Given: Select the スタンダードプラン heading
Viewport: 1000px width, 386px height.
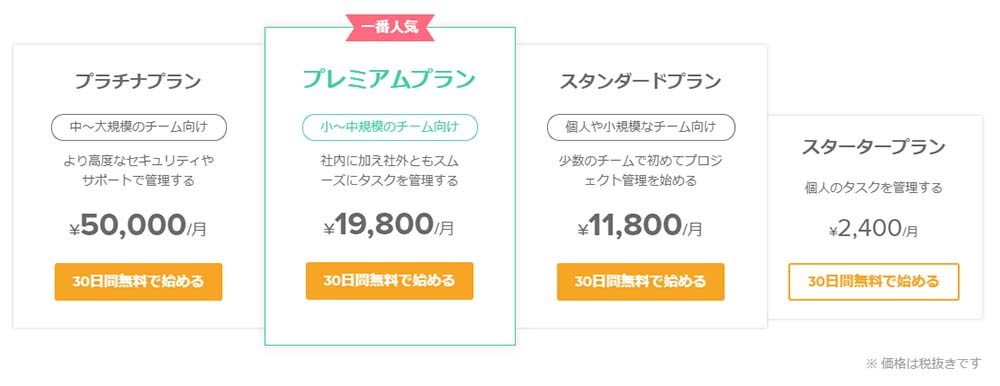Looking at the screenshot, I should 640,82.
